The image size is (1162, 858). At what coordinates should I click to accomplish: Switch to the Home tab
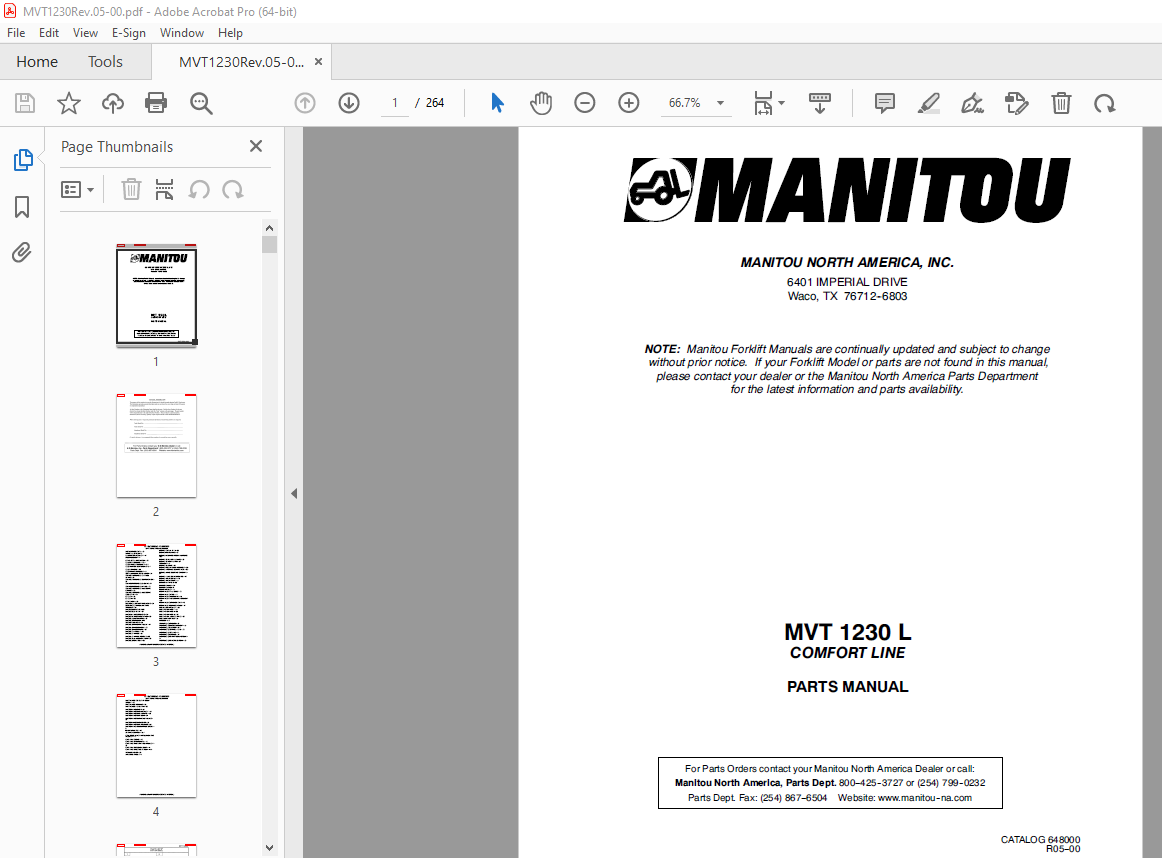pyautogui.click(x=37, y=61)
